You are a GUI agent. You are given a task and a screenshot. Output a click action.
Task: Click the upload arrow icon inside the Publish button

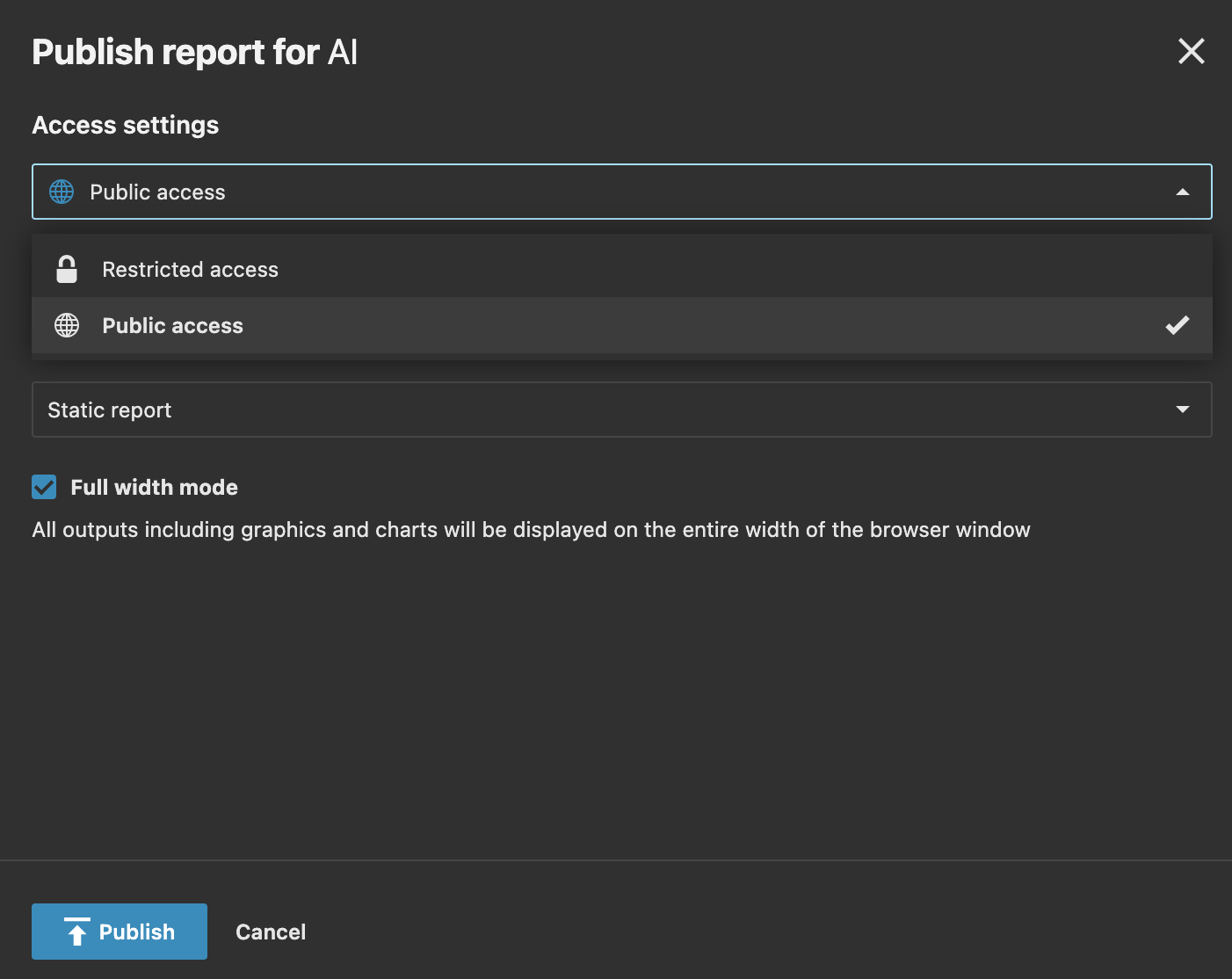[x=77, y=932]
